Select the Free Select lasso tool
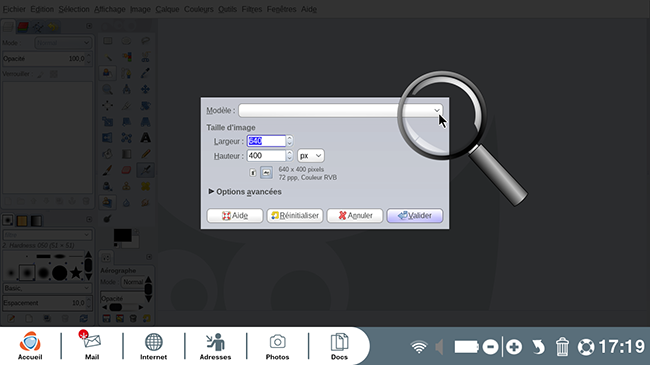Viewport: 650px width, 365px height. (x=146, y=41)
